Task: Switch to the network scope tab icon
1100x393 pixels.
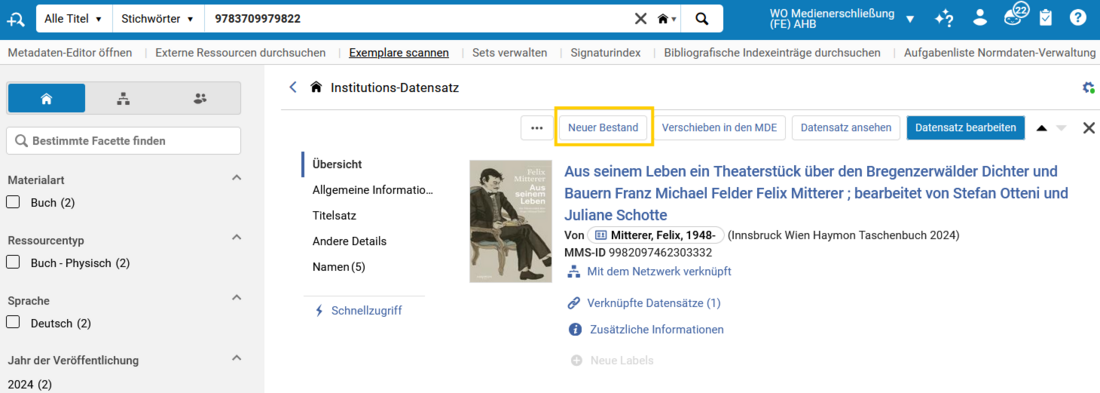Action: [x=123, y=99]
